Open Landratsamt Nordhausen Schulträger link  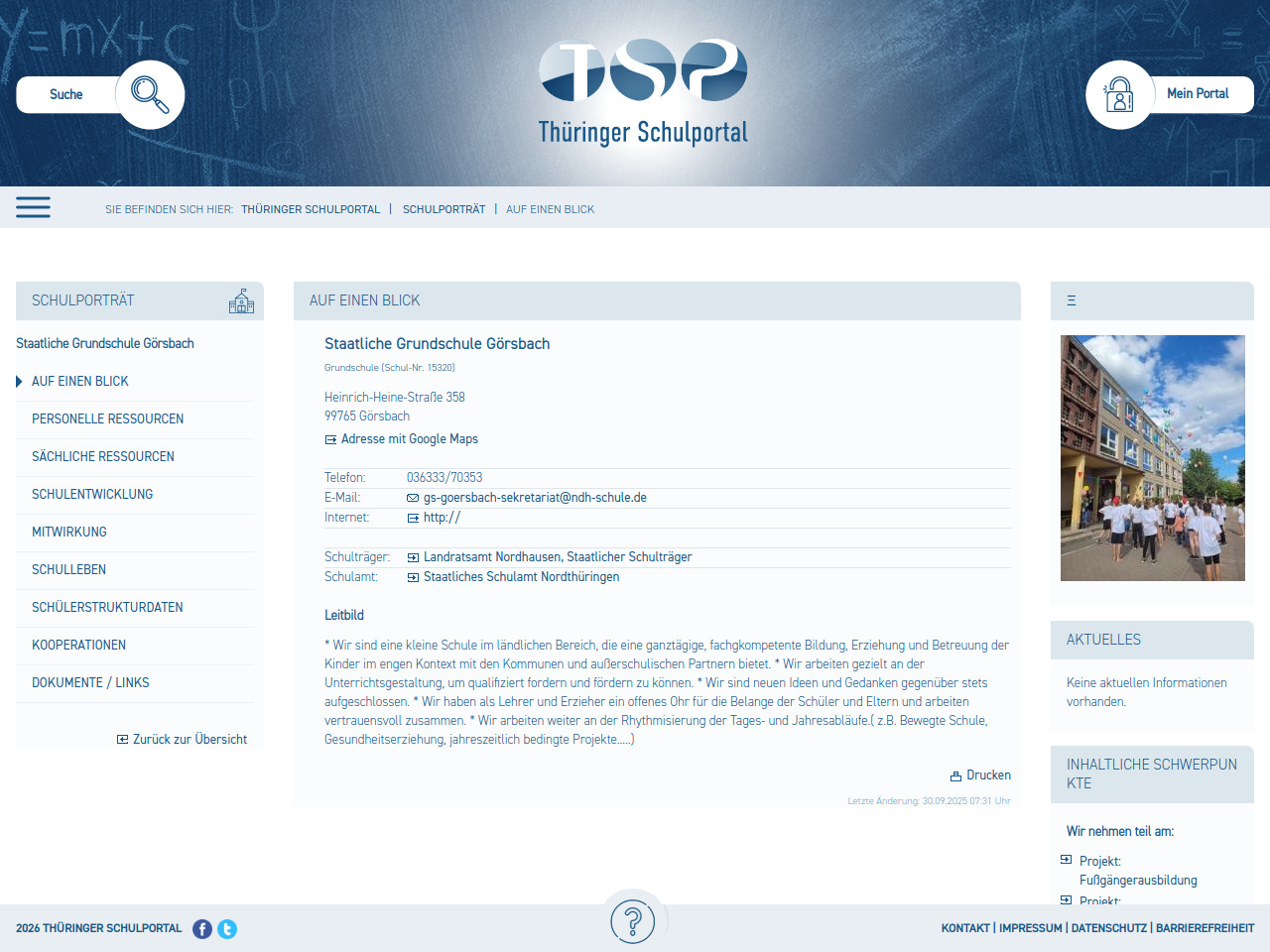(x=557, y=557)
